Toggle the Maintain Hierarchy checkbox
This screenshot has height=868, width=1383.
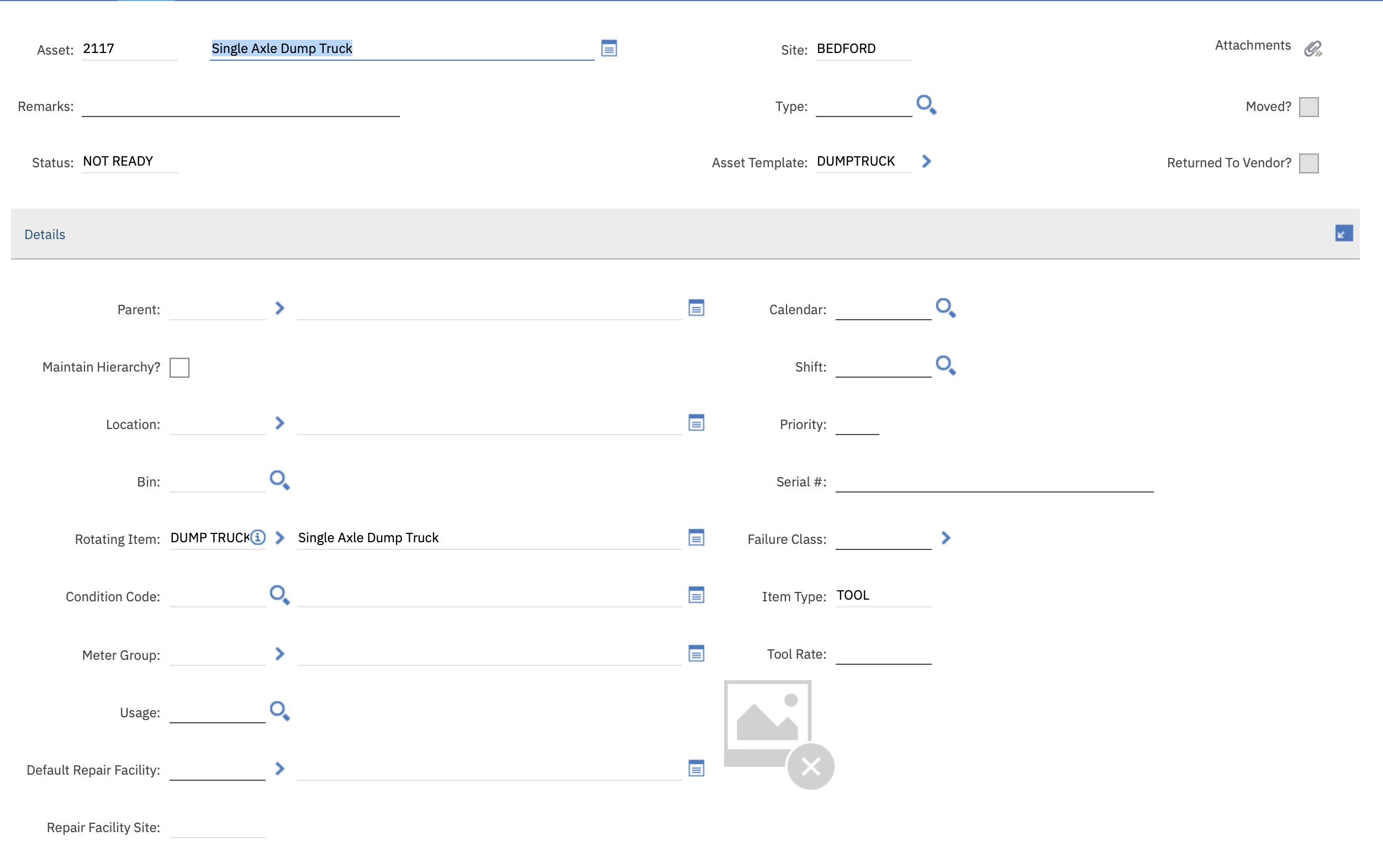179,367
